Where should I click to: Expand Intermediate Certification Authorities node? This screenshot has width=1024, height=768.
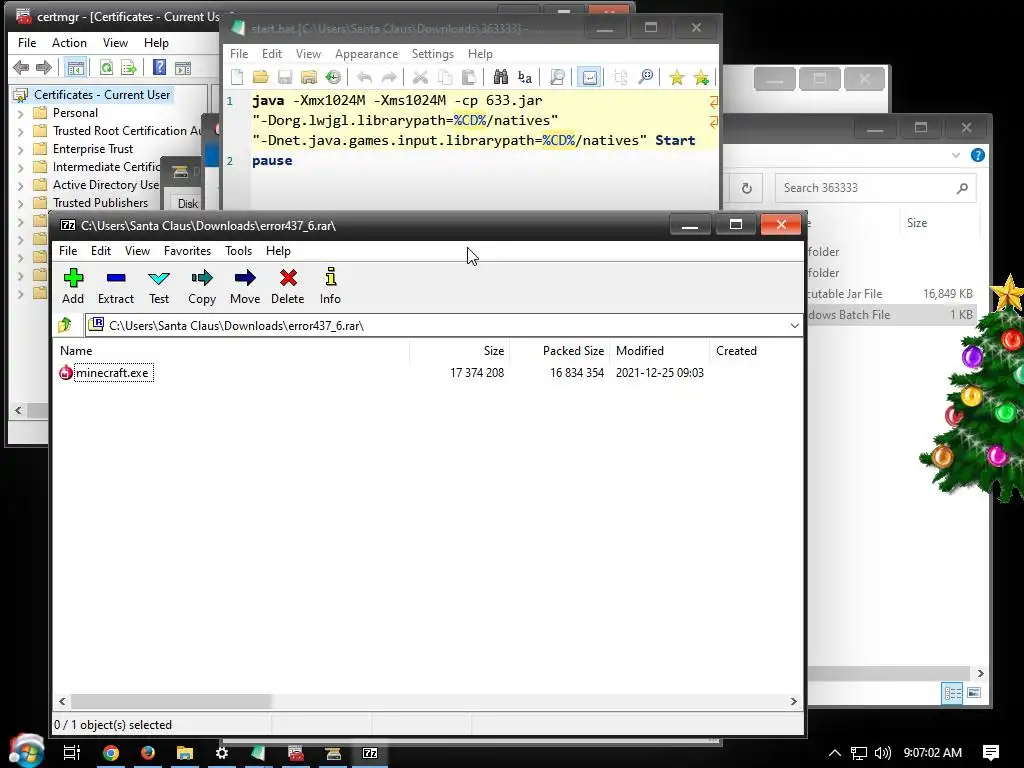[x=21, y=168]
